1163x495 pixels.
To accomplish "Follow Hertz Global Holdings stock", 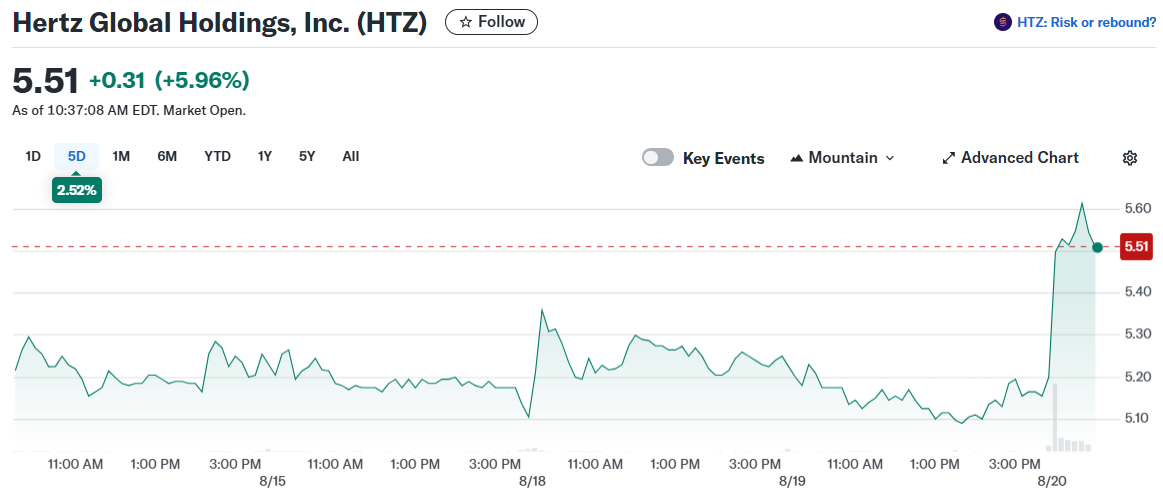I will pos(492,22).
